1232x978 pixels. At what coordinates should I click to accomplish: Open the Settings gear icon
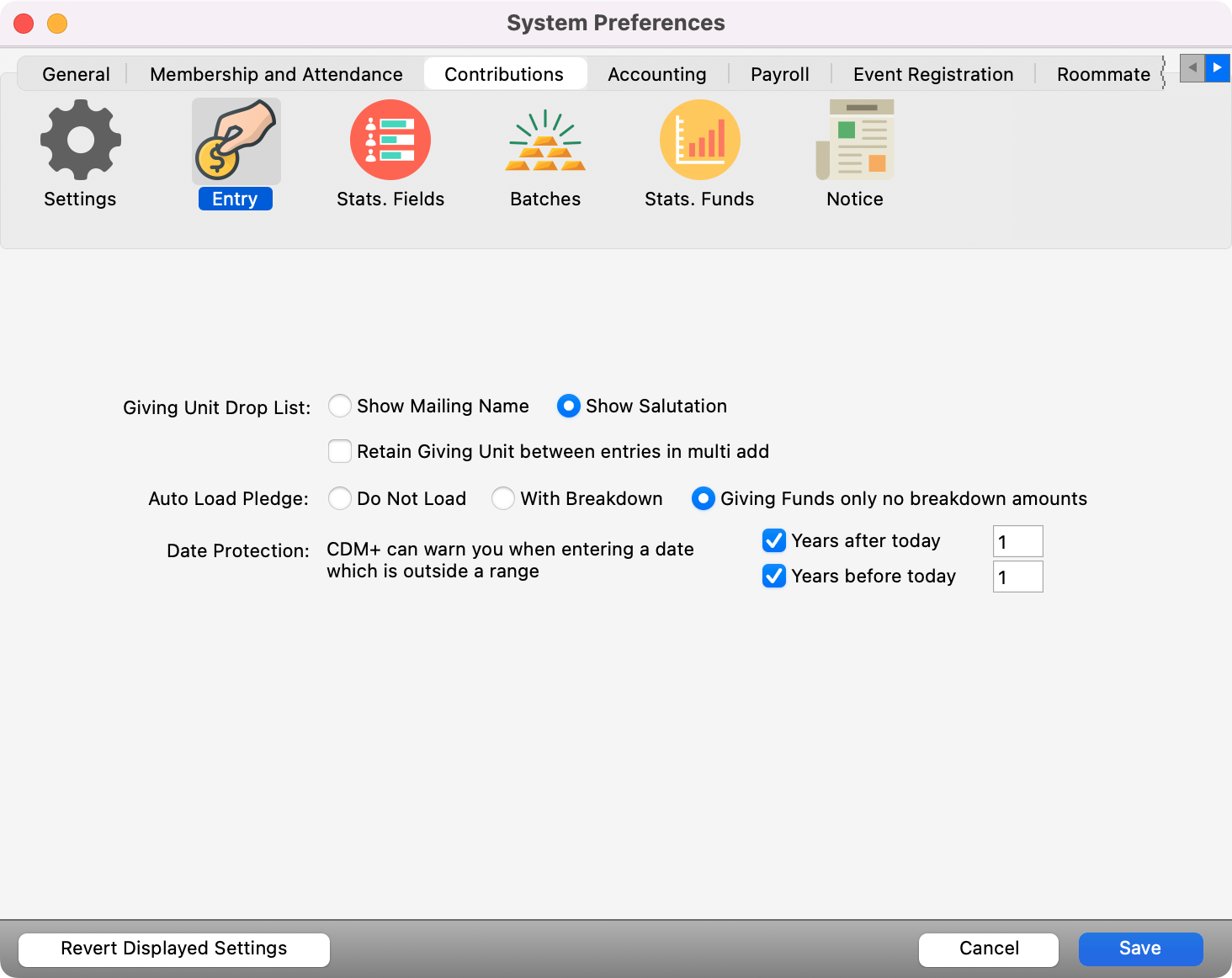pyautogui.click(x=80, y=141)
